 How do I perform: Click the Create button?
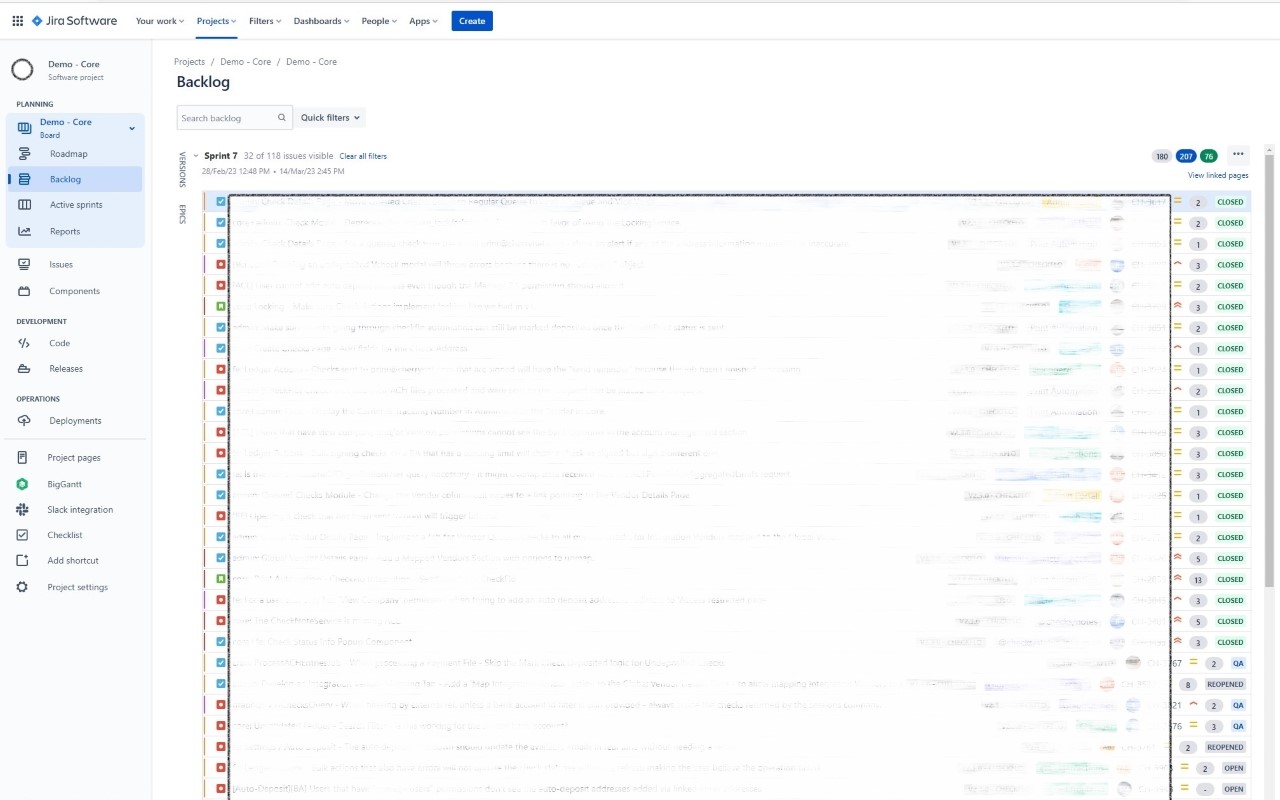coord(471,20)
